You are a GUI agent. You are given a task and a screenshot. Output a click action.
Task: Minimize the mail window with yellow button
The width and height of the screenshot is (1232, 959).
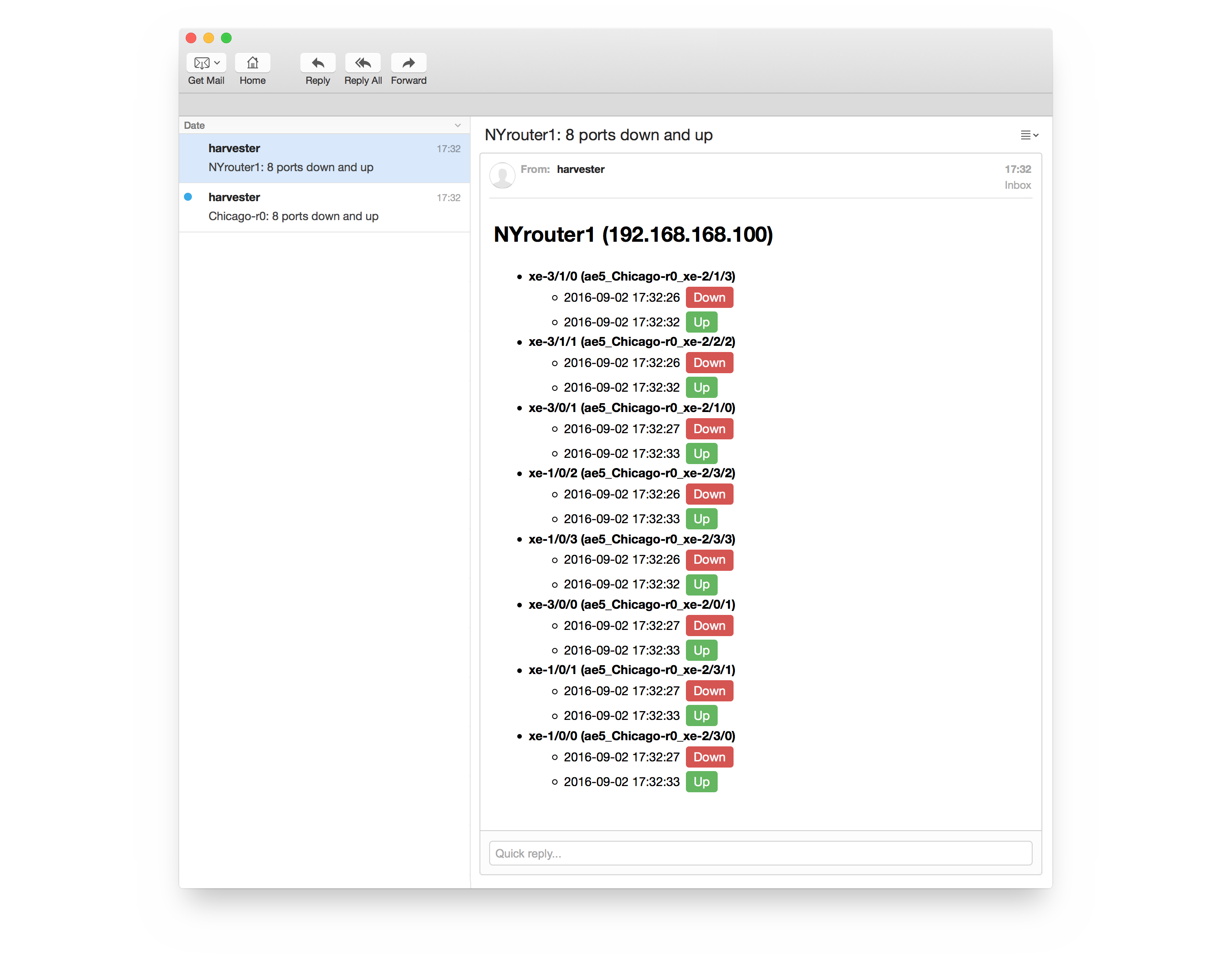pyautogui.click(x=208, y=38)
